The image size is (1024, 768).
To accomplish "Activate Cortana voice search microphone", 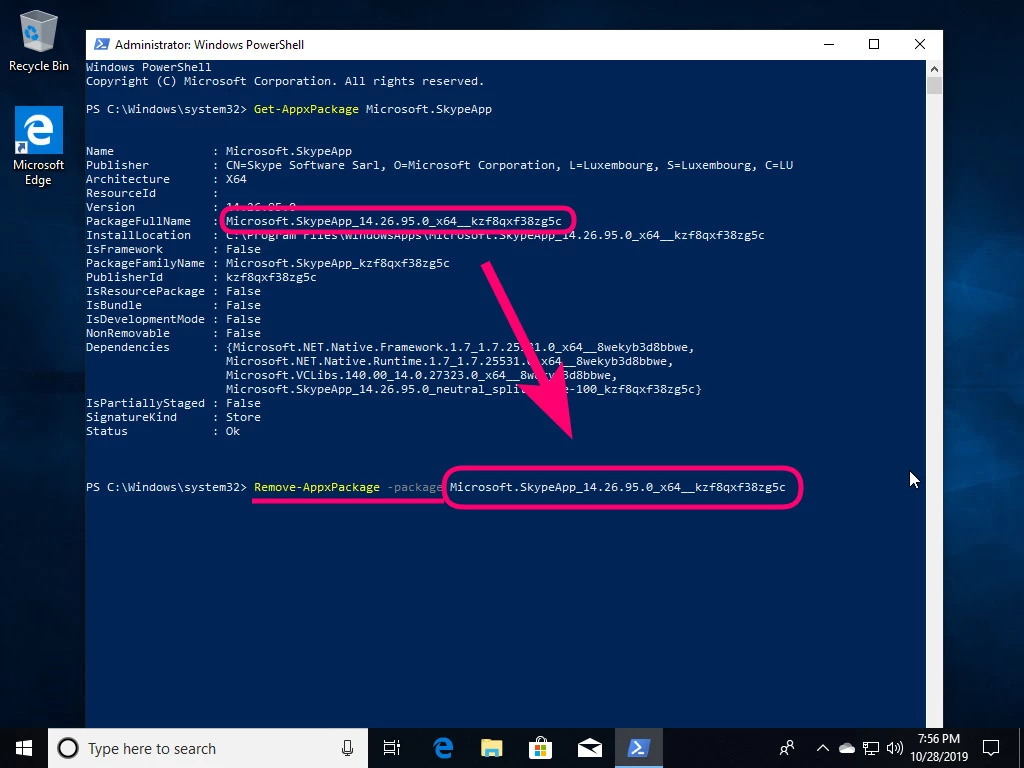I will (x=347, y=748).
